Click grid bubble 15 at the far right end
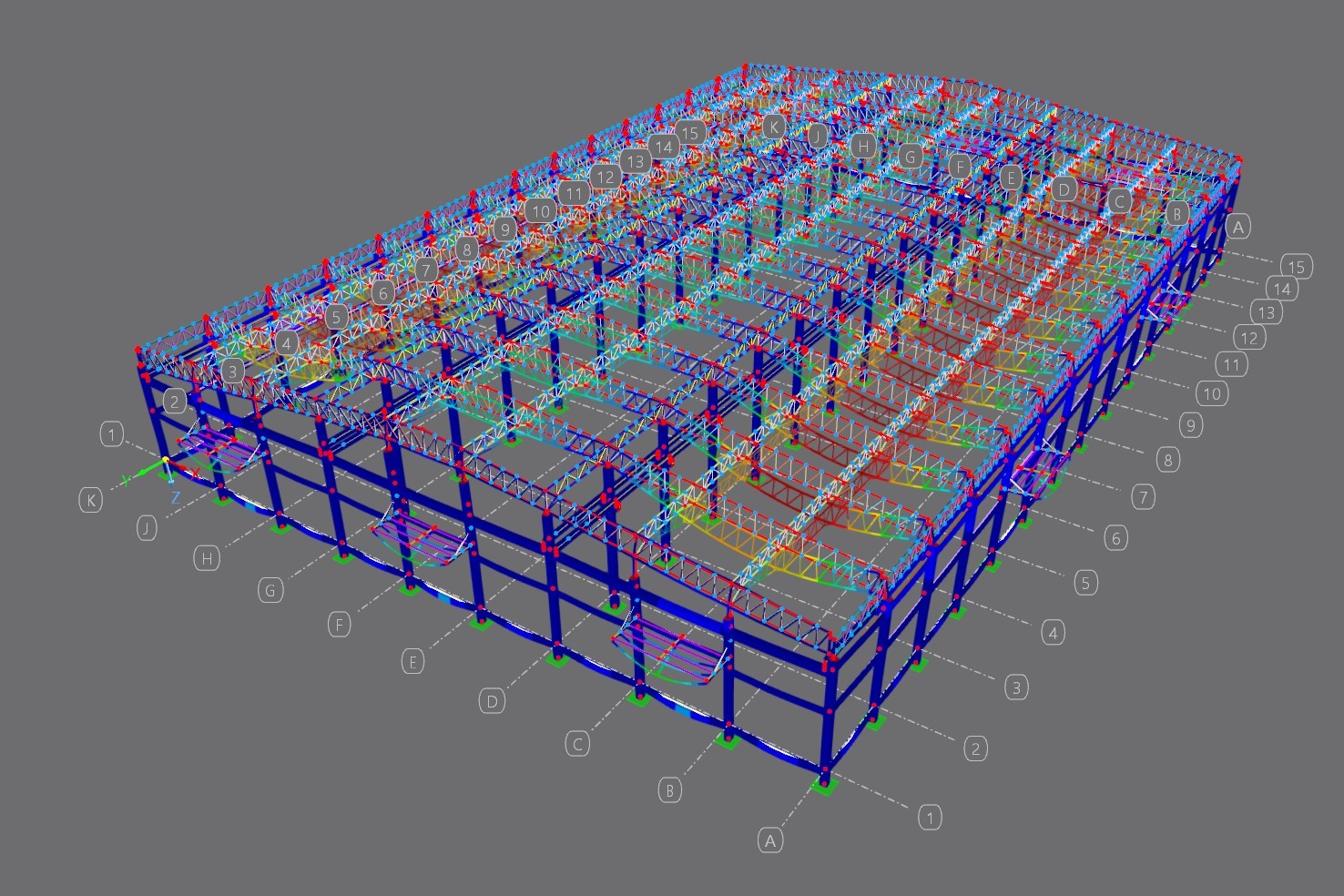 click(1297, 266)
